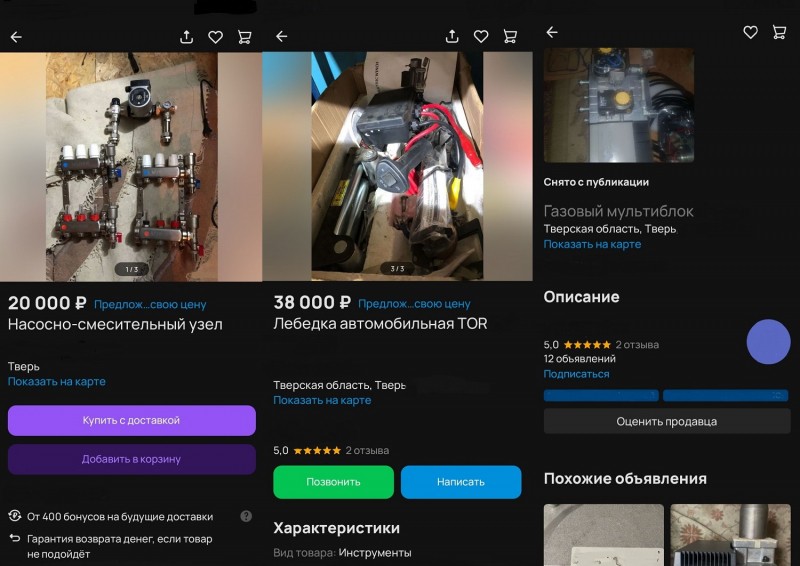This screenshot has height=566, width=800.
Task: Toggle favorite heart on Газовый мультиблок listing
Action: coord(750,32)
